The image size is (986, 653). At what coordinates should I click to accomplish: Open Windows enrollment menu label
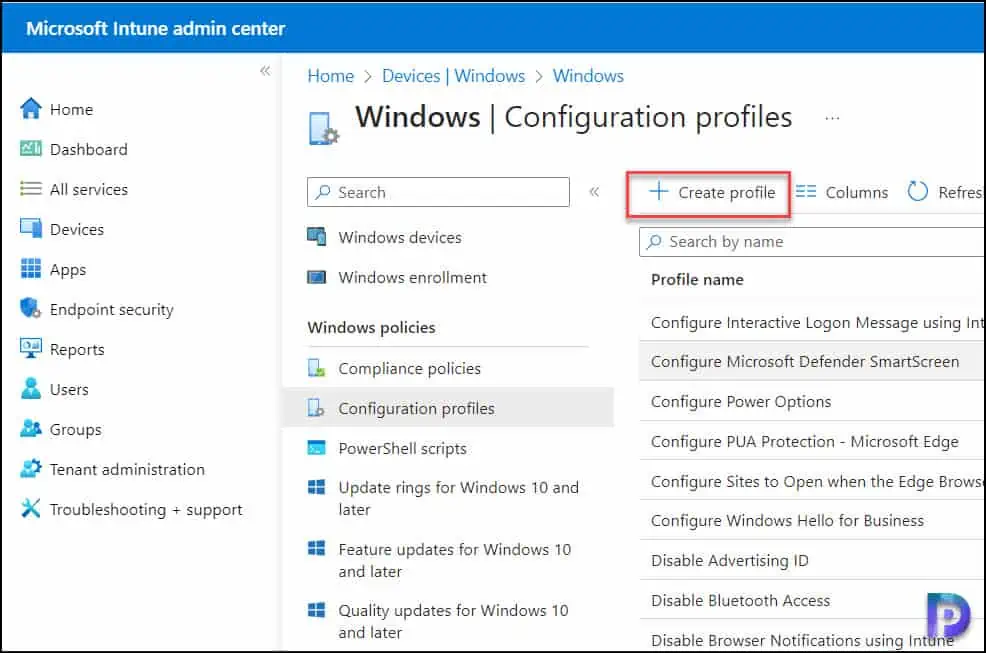click(x=413, y=277)
